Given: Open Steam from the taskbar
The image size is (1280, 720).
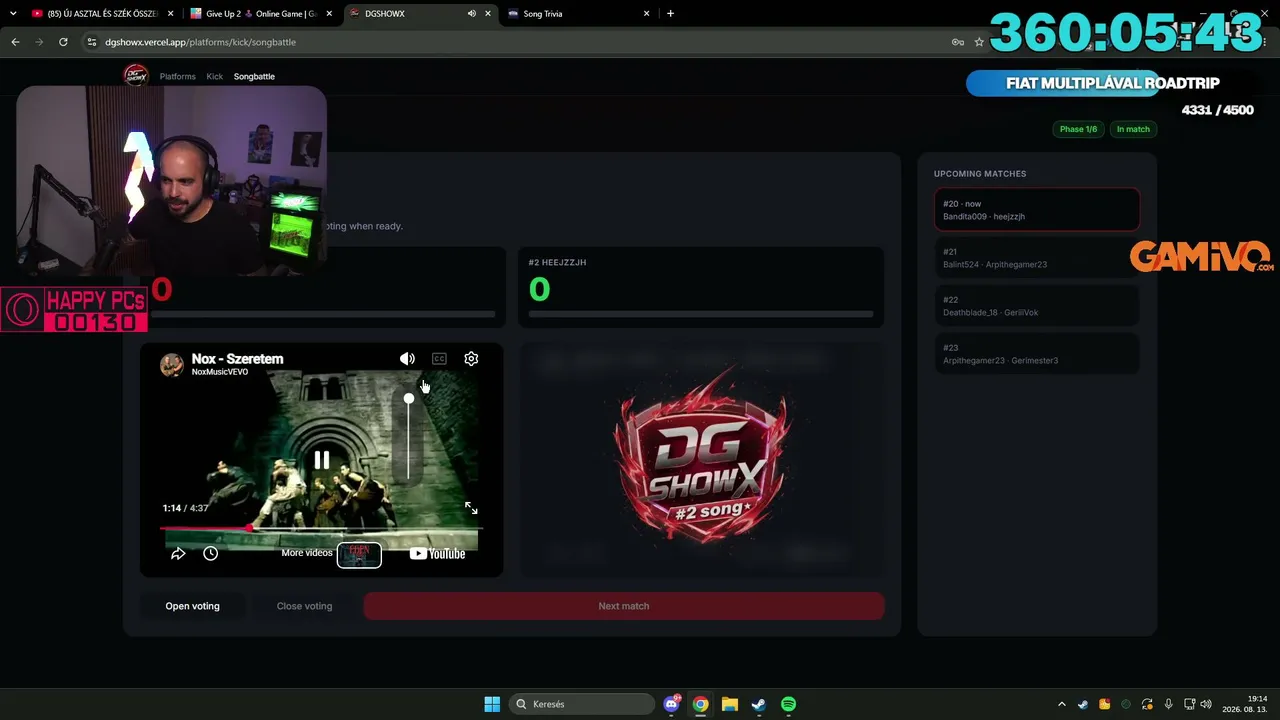Looking at the screenshot, I should tap(759, 704).
